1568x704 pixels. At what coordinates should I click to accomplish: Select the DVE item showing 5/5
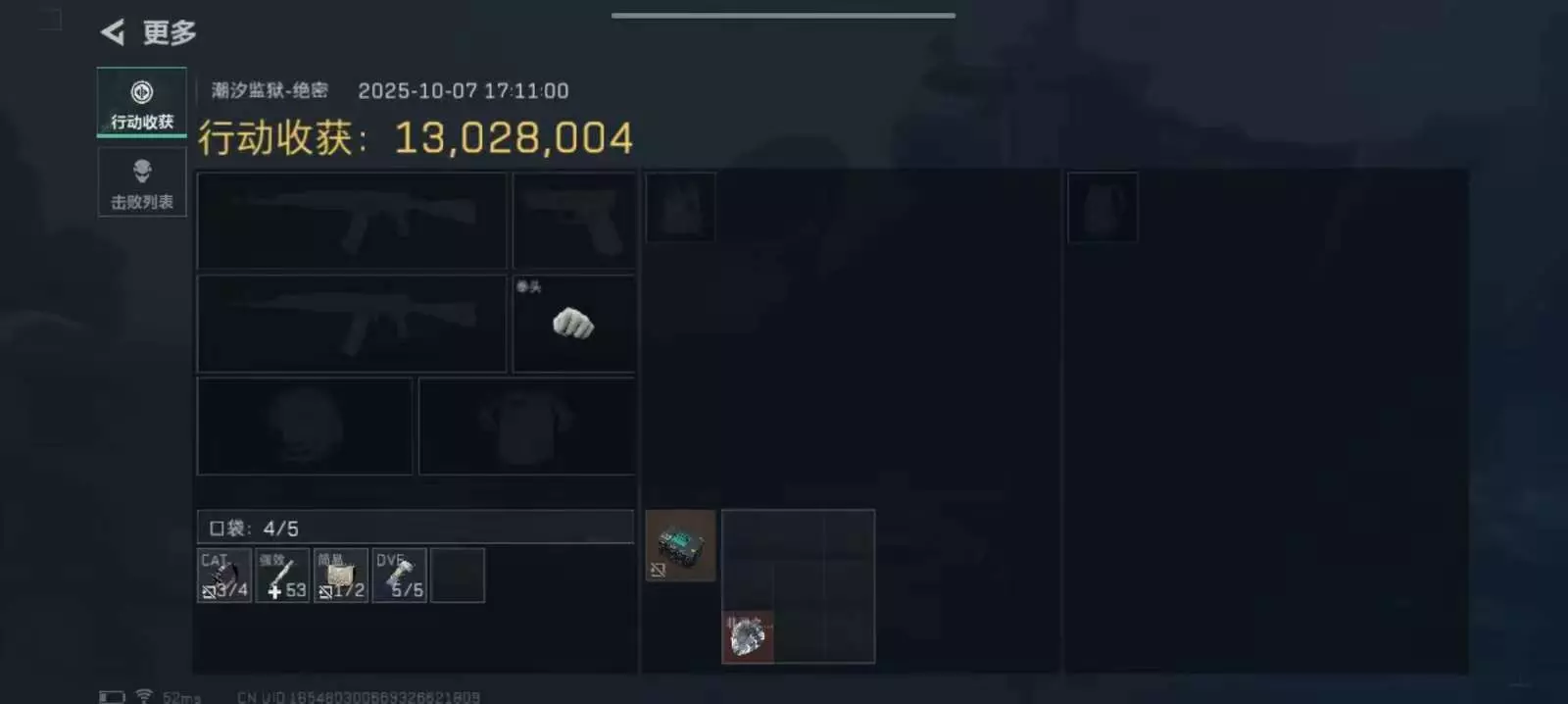coord(400,576)
